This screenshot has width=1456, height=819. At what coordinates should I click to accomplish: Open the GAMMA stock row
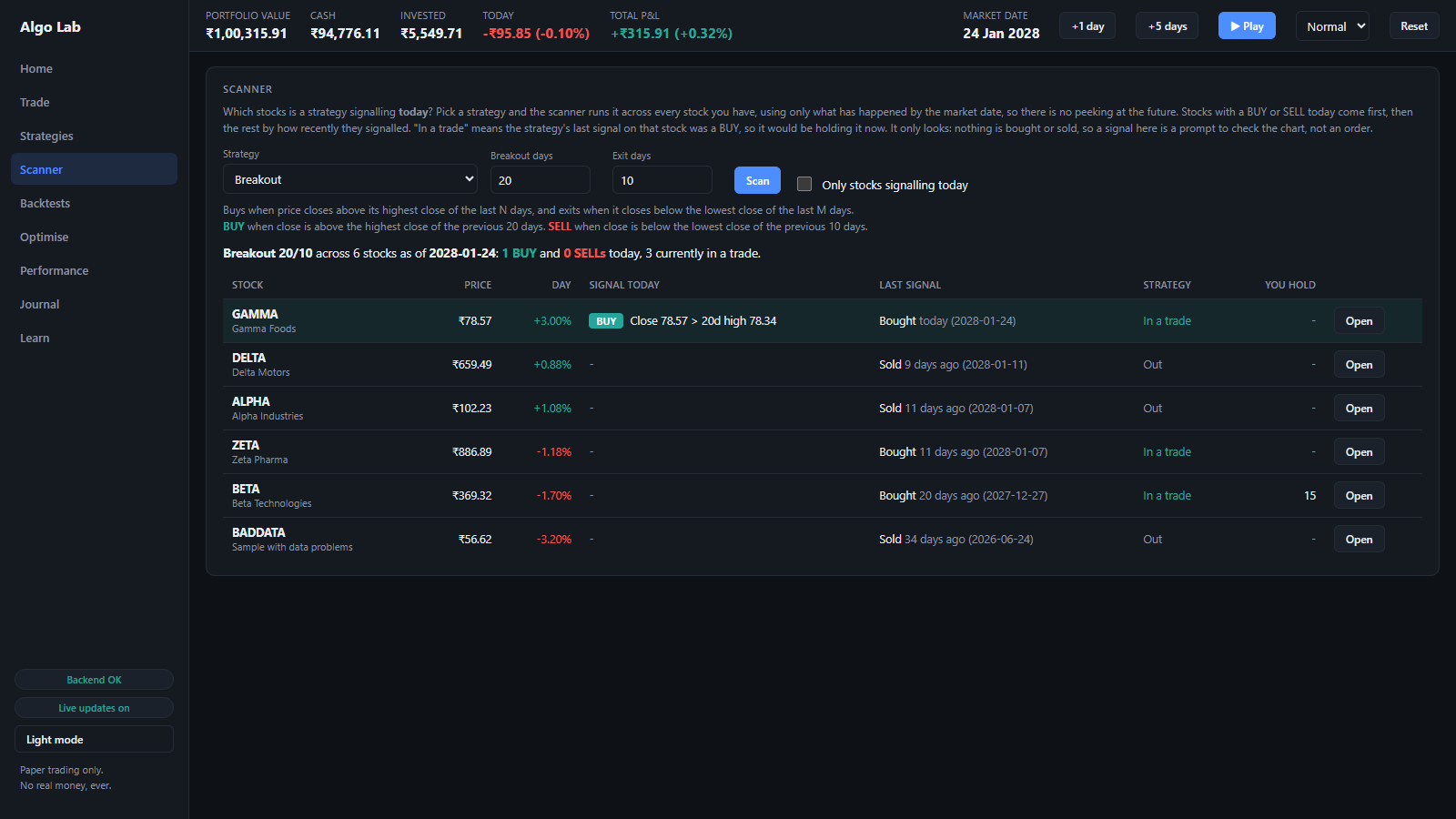tap(1359, 320)
